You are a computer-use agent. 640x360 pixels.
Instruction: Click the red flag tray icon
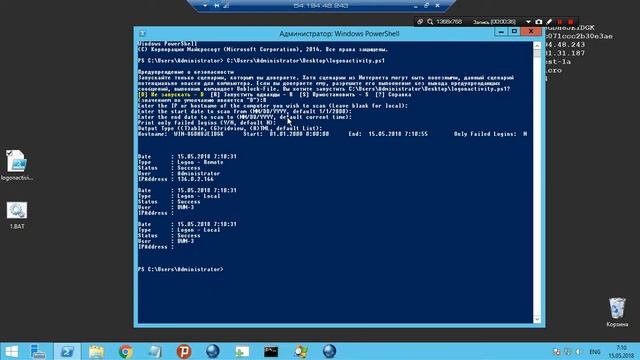(556, 352)
